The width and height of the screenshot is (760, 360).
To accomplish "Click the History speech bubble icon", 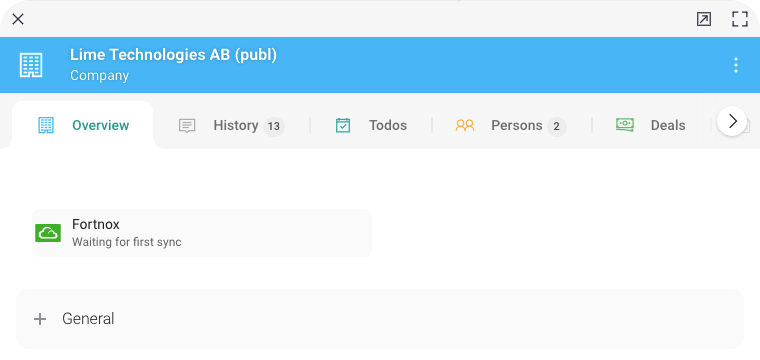I will (187, 125).
